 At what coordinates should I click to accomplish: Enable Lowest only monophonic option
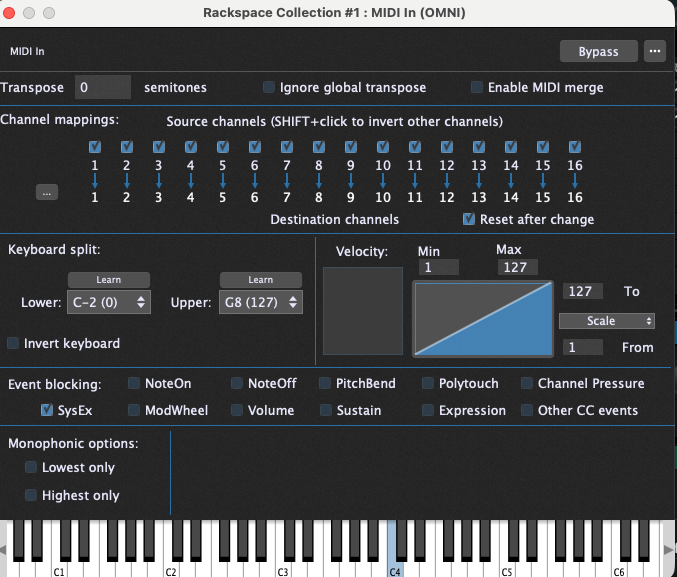point(32,468)
